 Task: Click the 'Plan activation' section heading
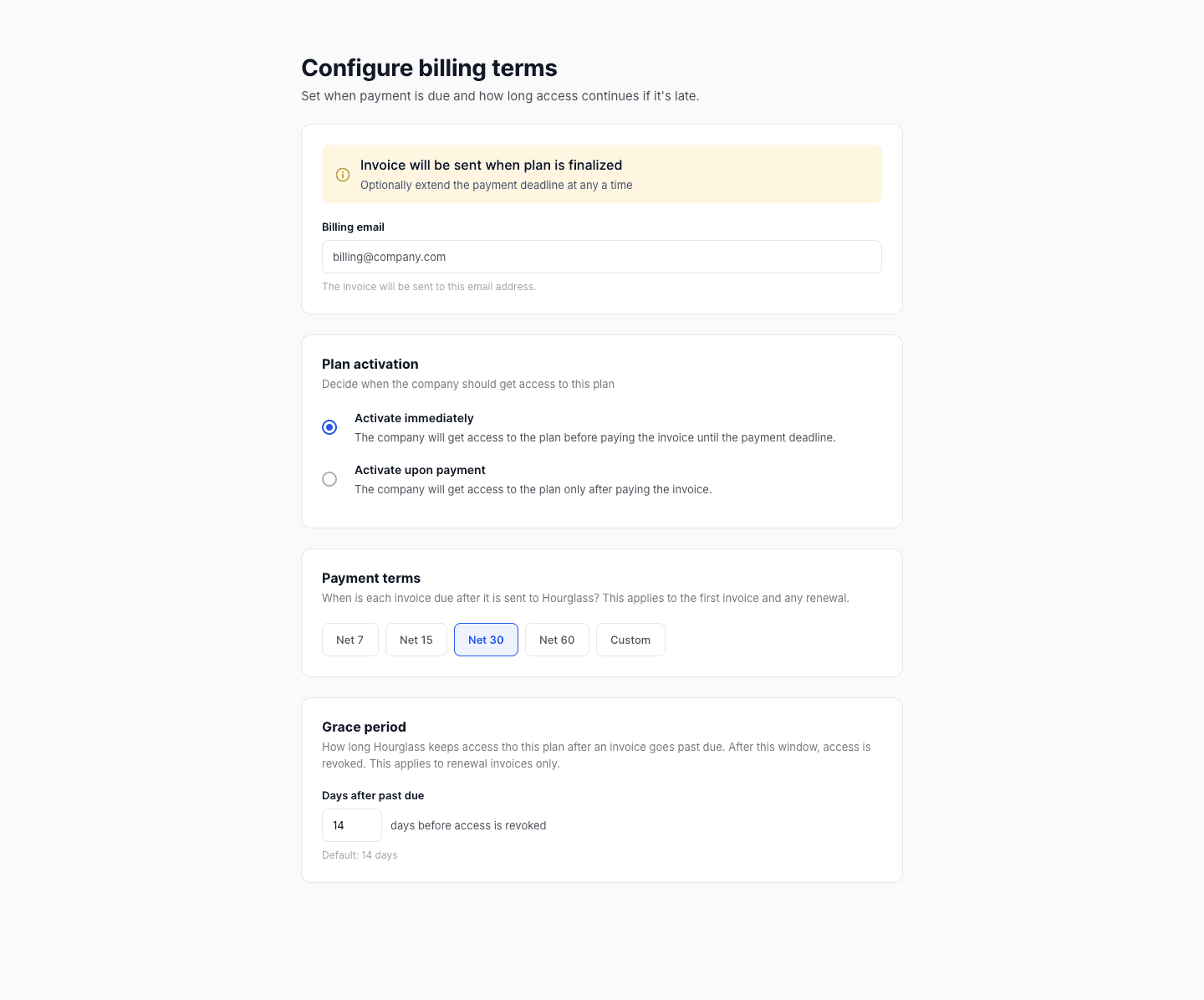click(x=370, y=364)
